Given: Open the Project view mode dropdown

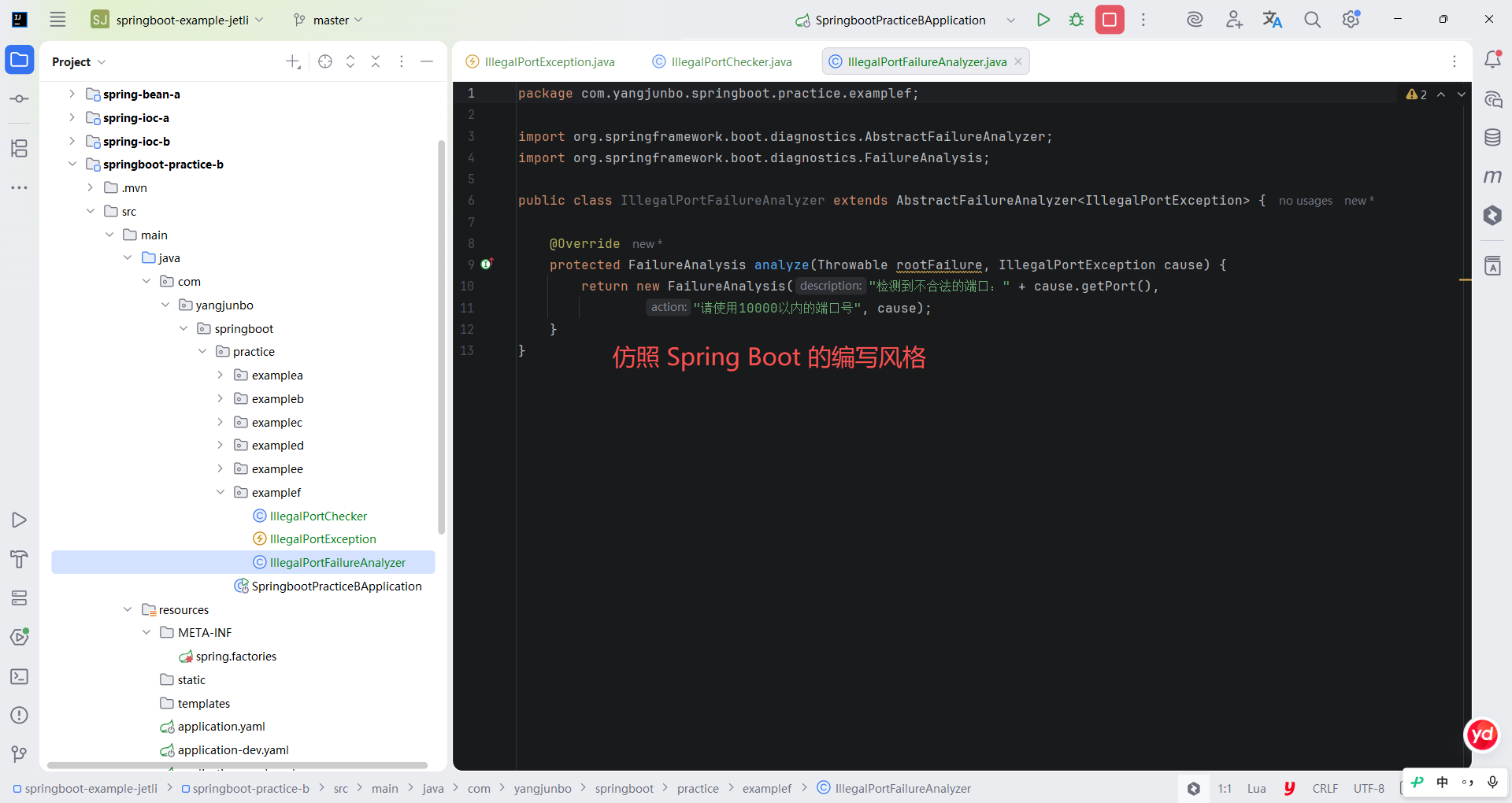Looking at the screenshot, I should pyautogui.click(x=79, y=61).
